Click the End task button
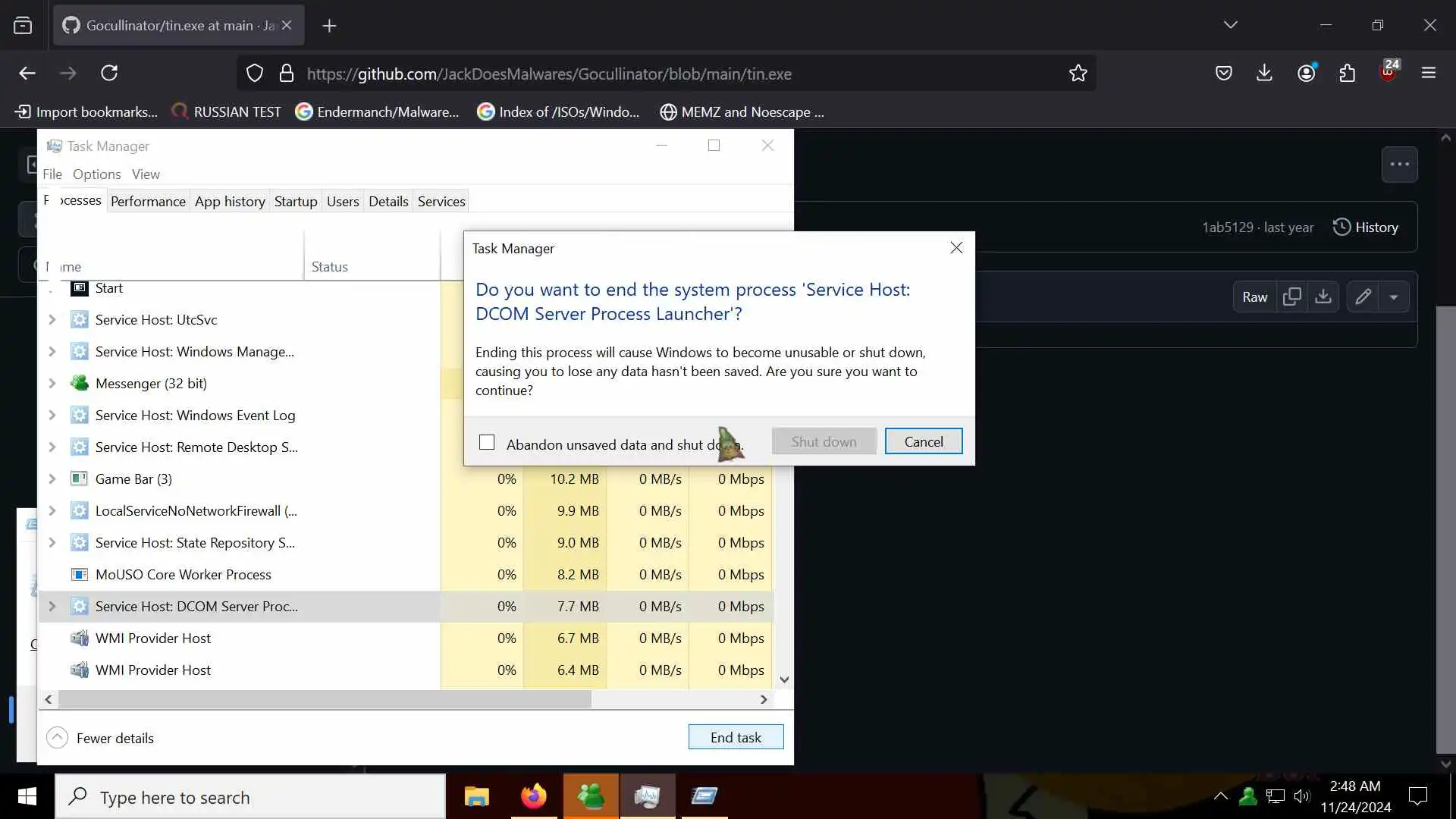Screen dimensions: 1456x819 click(736, 737)
